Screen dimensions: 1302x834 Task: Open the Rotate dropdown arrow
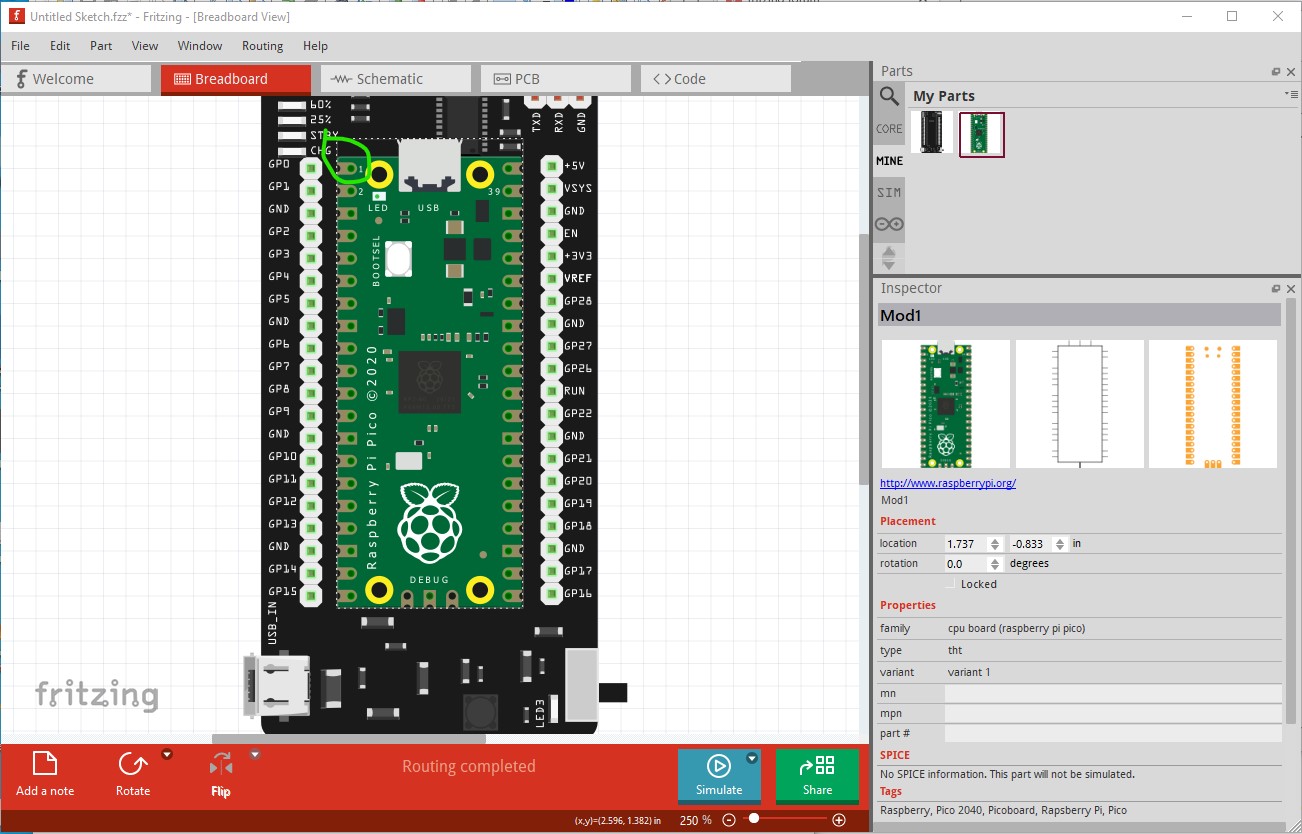click(167, 755)
